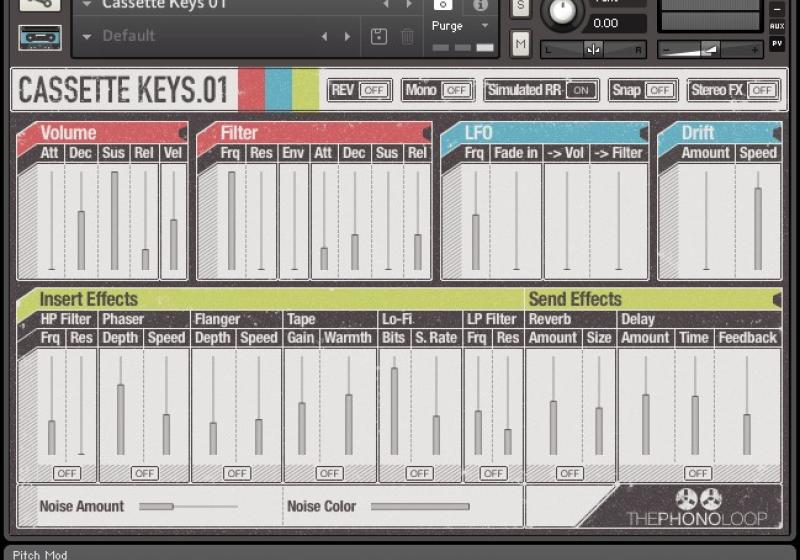Open the Cassette Keys 01 instrument dropdown
Screen dimensions: 800x560
(x=87, y=5)
